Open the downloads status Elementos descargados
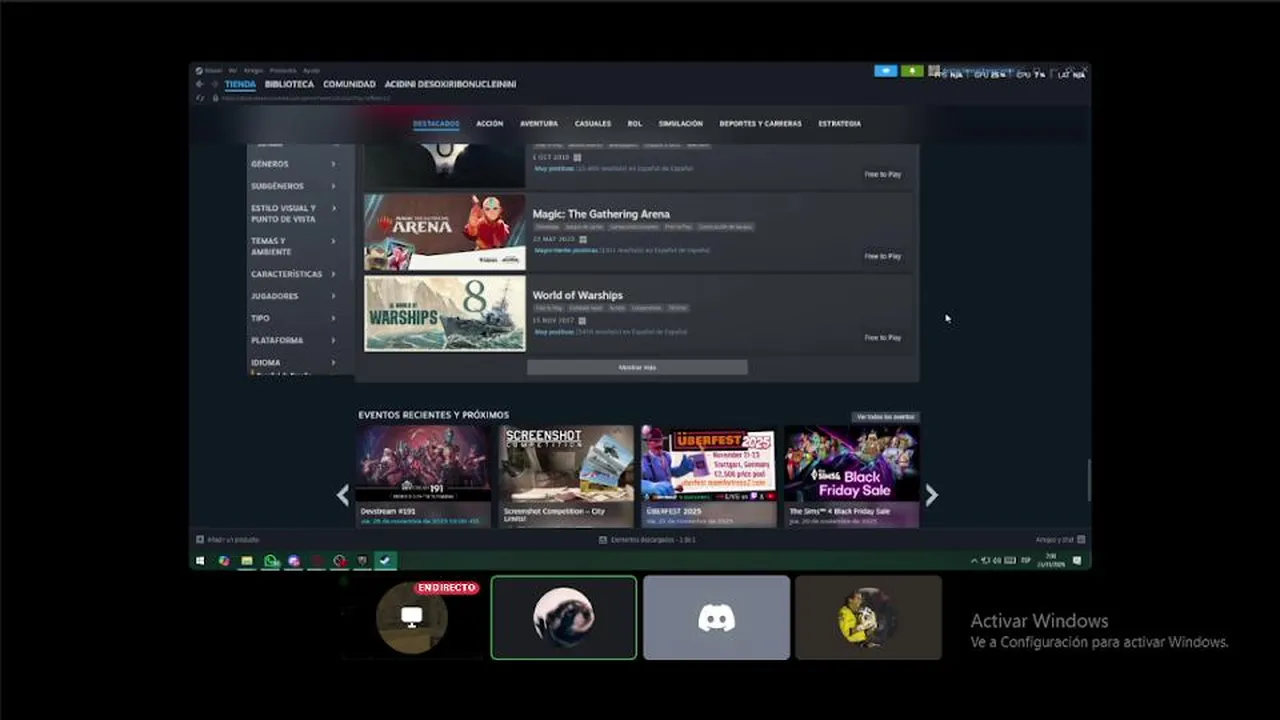1280x720 pixels. [647, 539]
